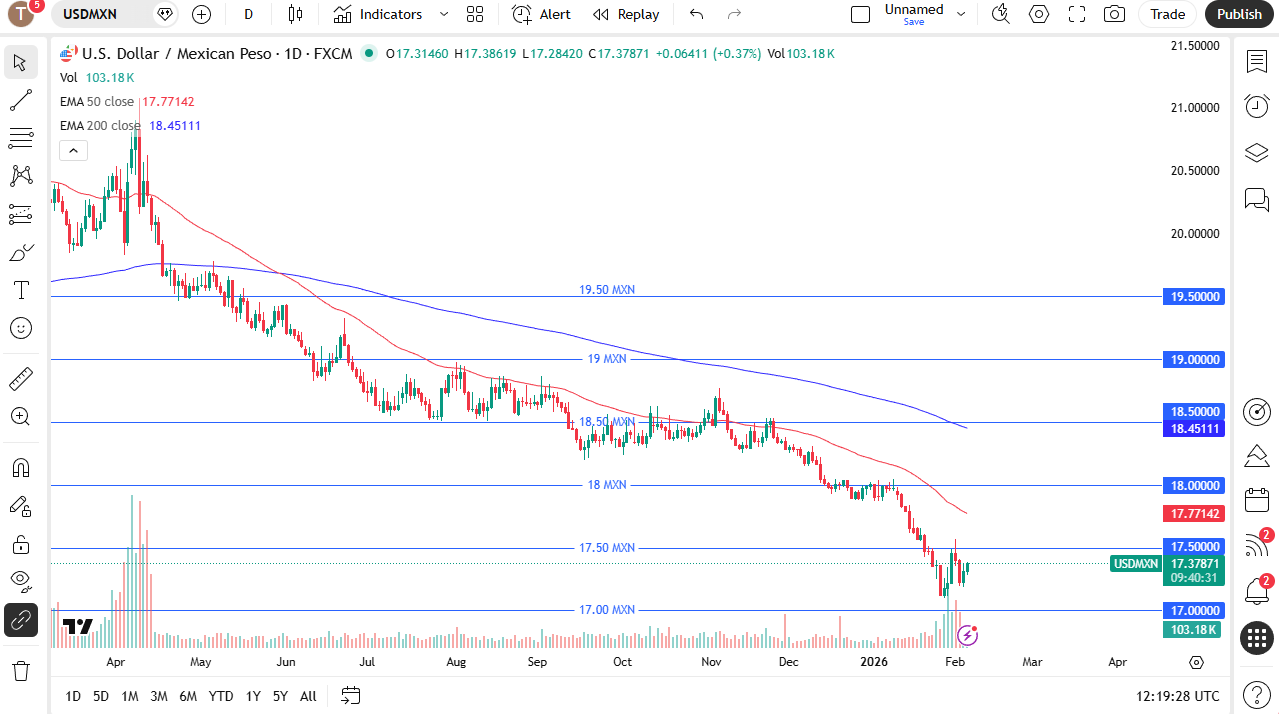
Task: Expand the indicators favorites dropdown arrow
Action: tap(444, 14)
